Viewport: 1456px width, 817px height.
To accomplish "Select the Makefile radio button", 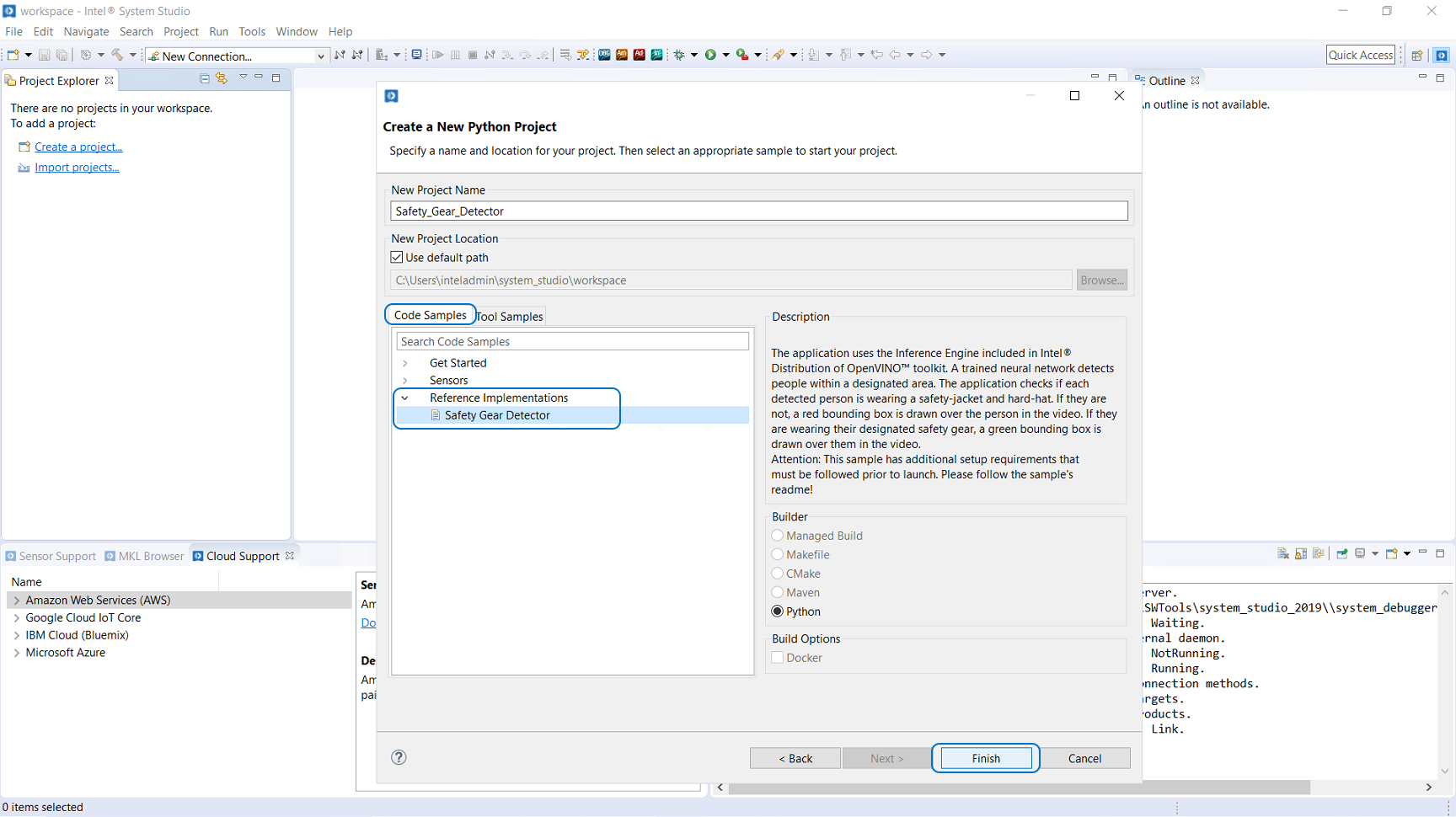I will [x=778, y=554].
